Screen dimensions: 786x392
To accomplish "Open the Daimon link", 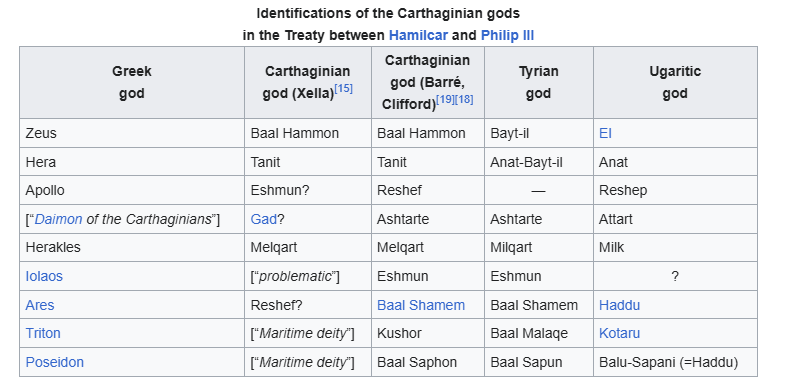I will tap(58, 220).
